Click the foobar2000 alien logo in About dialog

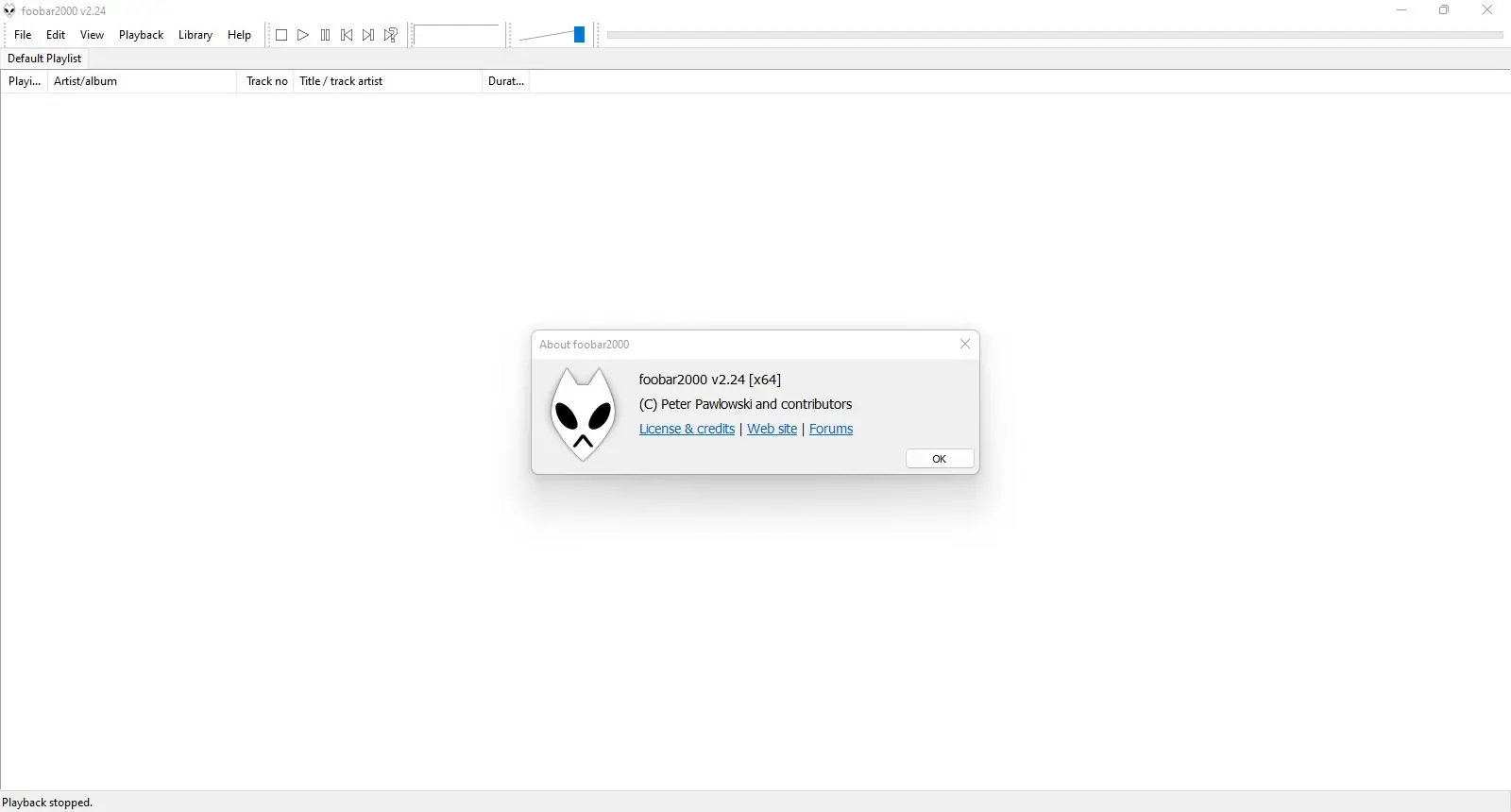583,414
